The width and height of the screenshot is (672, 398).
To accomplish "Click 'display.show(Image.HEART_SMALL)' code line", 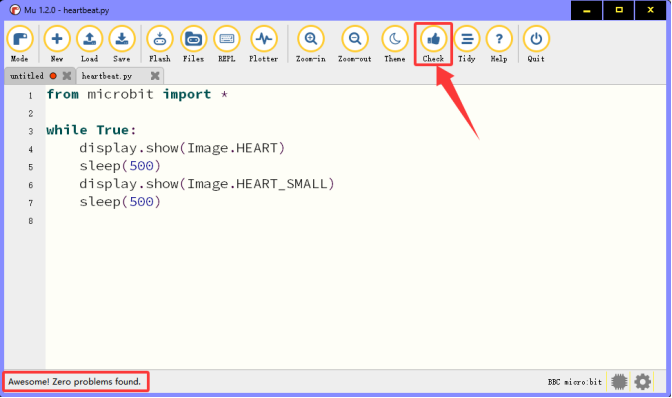I will [207, 184].
